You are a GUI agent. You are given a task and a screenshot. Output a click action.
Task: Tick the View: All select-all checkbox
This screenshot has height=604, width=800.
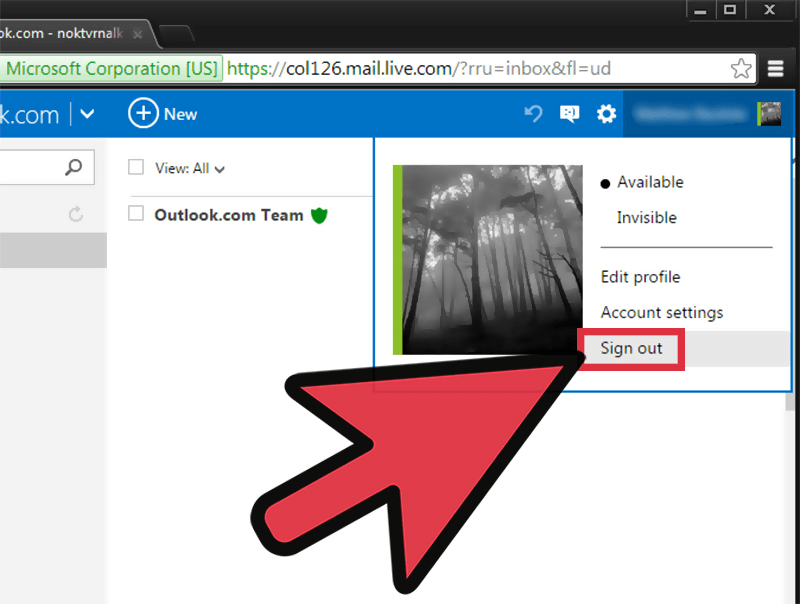click(x=135, y=168)
